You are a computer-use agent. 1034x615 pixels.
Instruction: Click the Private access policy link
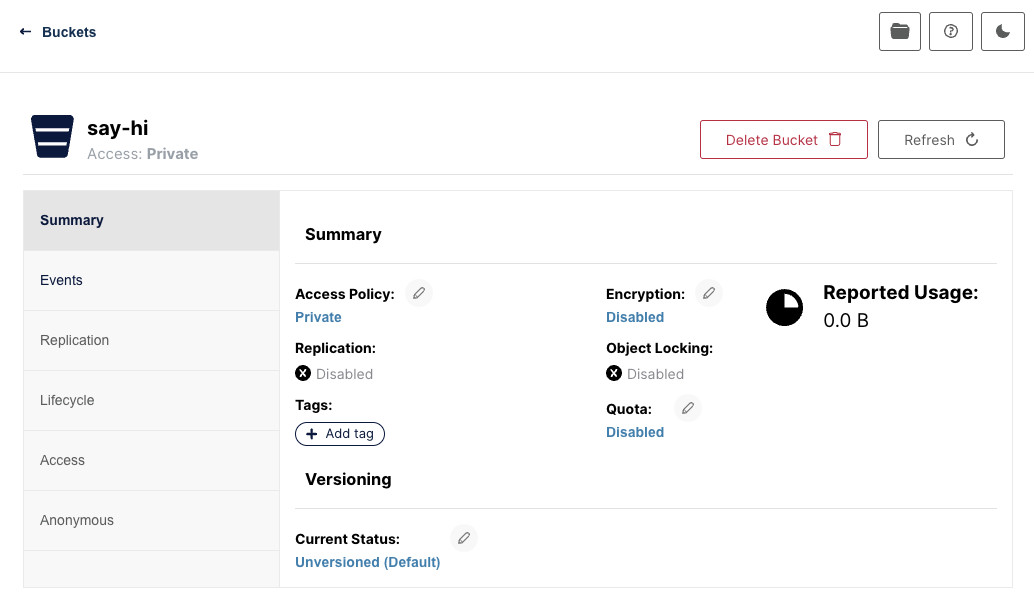(318, 317)
